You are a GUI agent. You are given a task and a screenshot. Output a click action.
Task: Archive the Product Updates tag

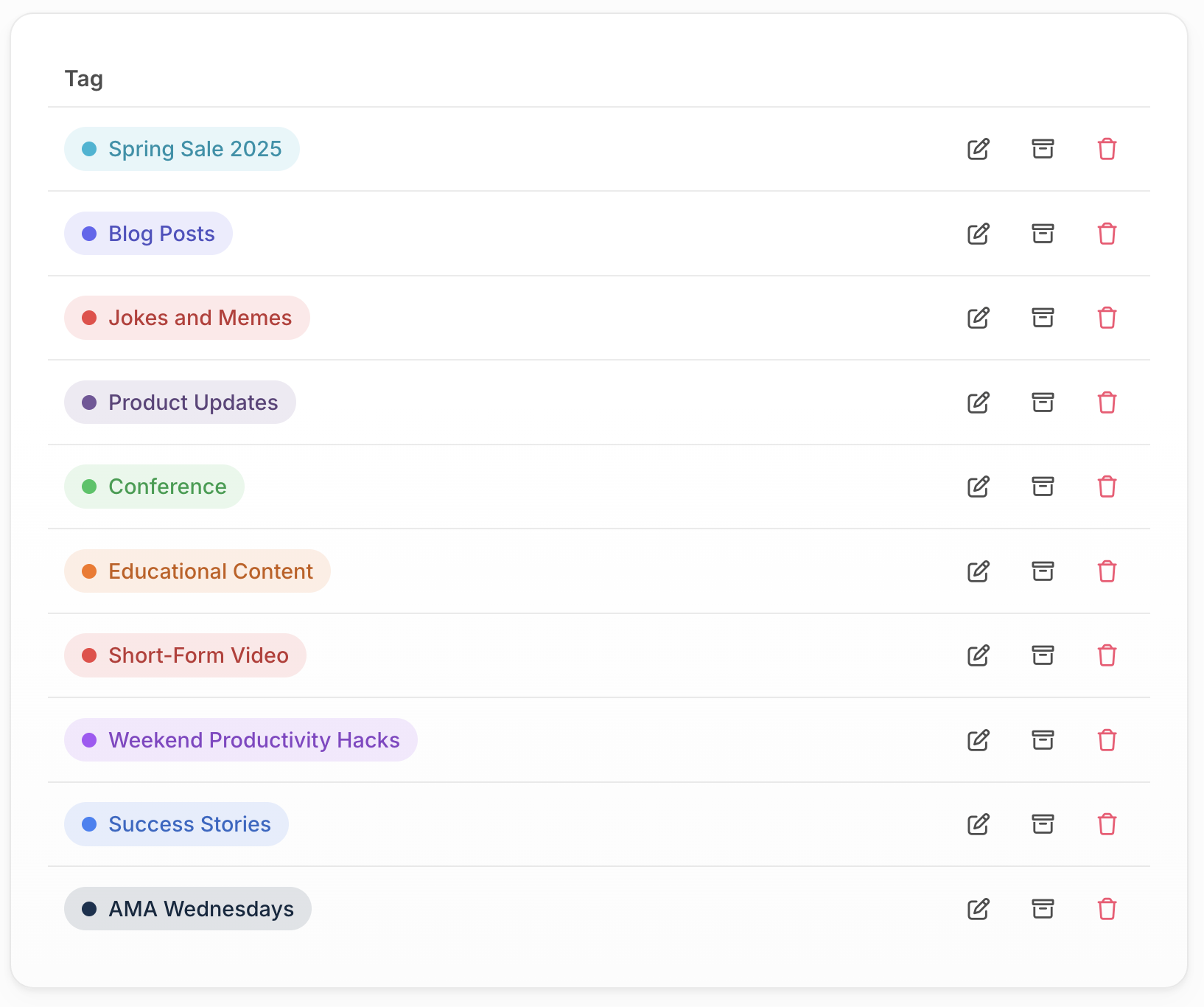coord(1043,403)
